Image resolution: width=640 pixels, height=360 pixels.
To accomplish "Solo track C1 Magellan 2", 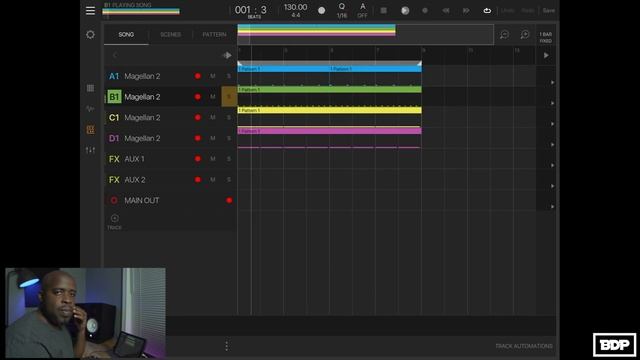I will point(229,118).
